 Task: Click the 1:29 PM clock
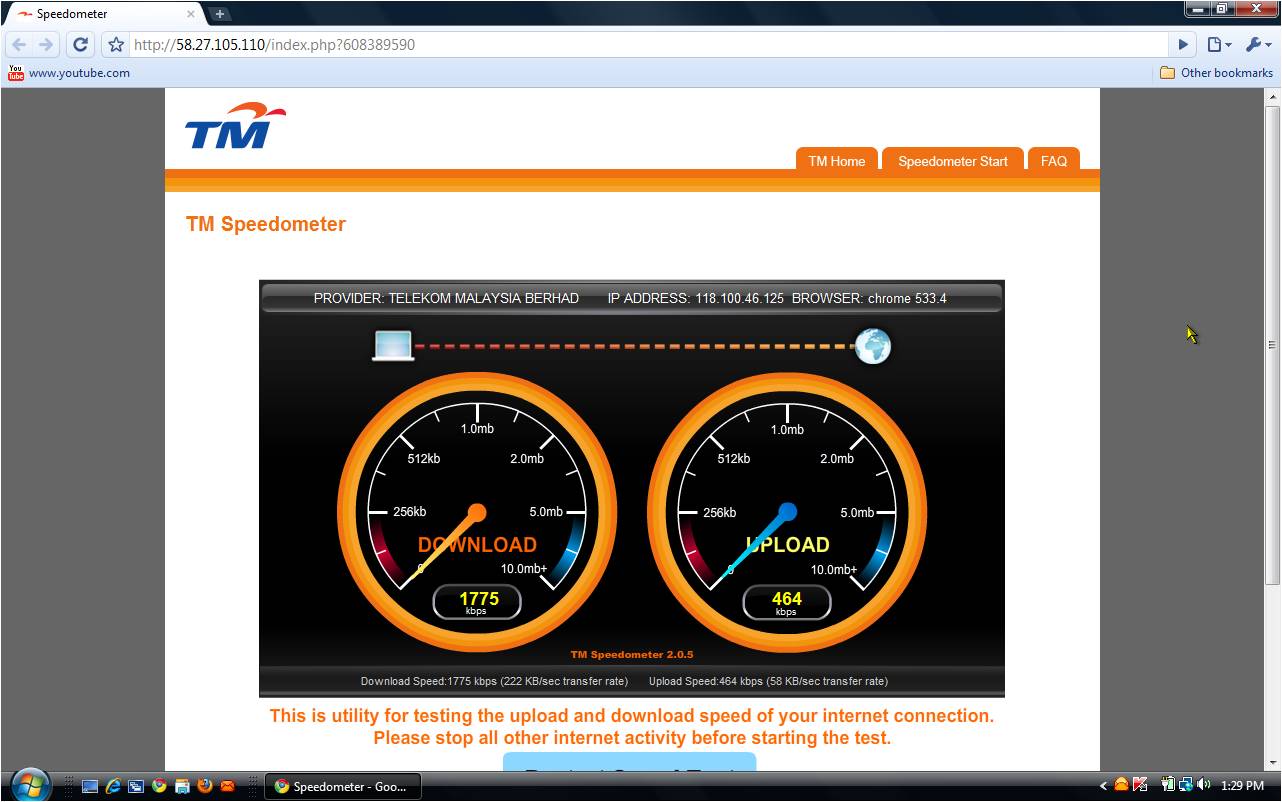1242,786
